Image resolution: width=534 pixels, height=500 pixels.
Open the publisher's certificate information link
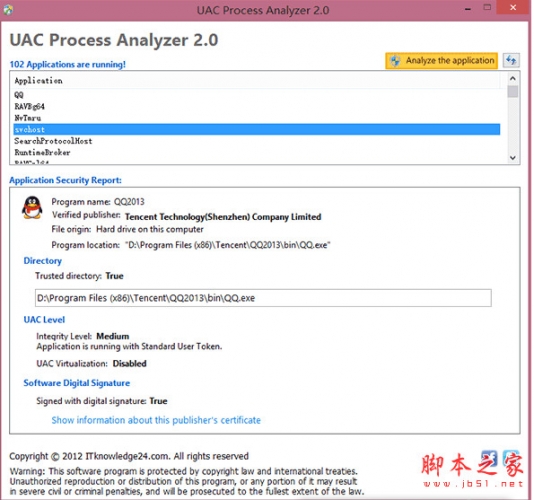click(156, 420)
